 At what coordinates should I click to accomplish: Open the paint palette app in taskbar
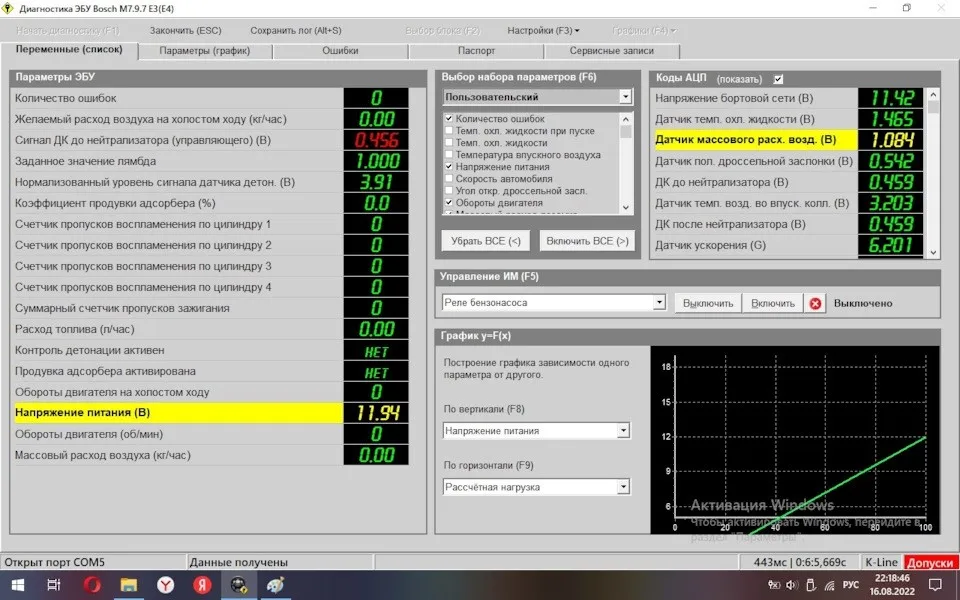click(x=275, y=585)
